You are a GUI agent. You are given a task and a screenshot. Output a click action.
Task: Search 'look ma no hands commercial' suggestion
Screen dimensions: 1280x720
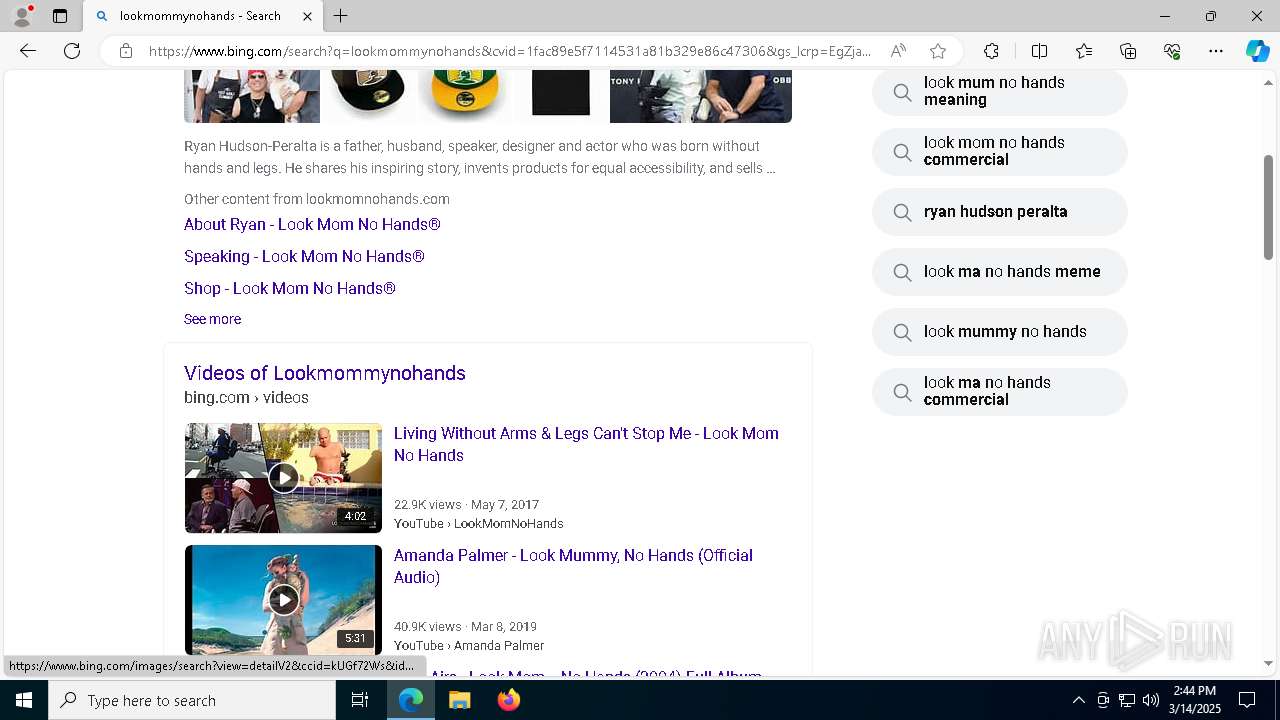(x=1000, y=392)
